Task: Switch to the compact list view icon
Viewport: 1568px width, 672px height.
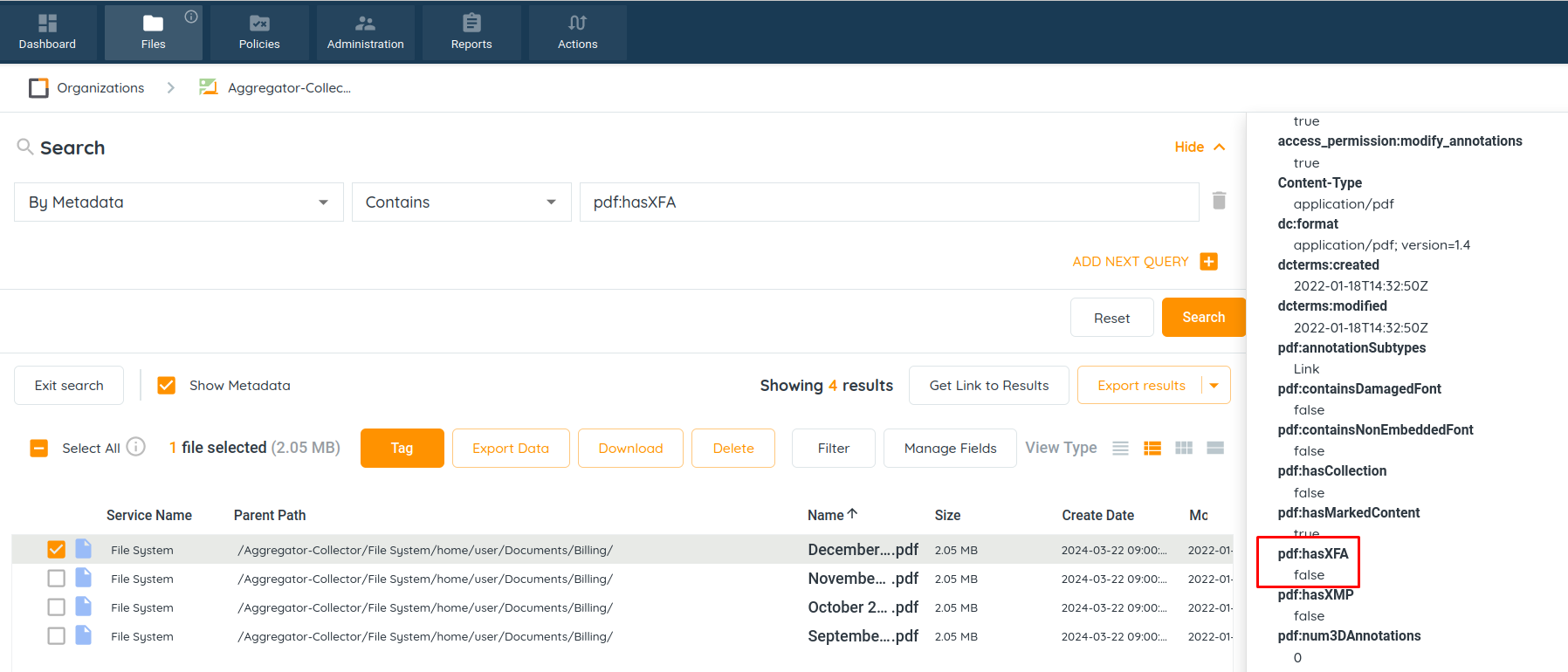Action: (x=1120, y=448)
